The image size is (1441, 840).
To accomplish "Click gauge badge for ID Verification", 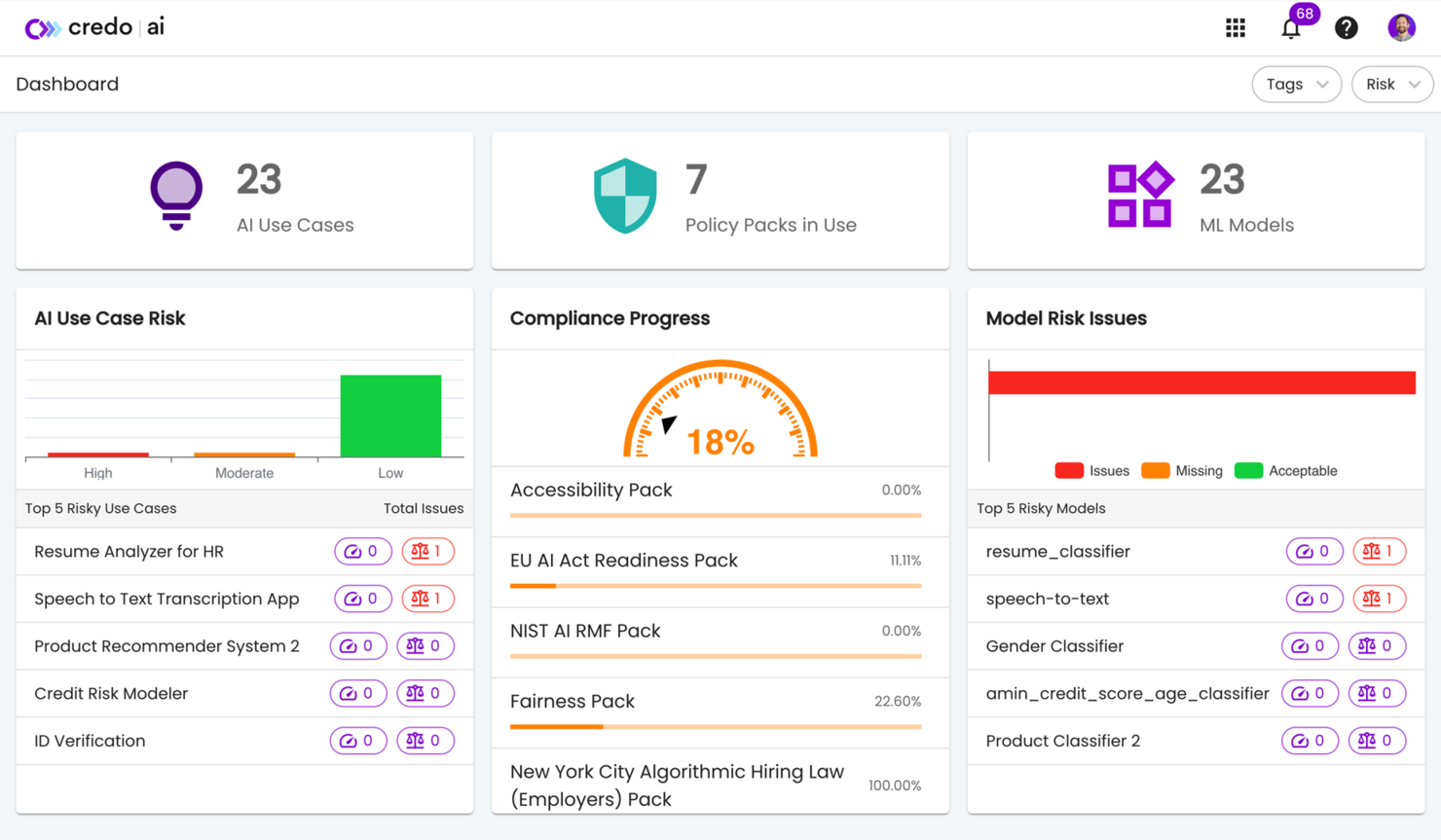I will pyautogui.click(x=358, y=741).
